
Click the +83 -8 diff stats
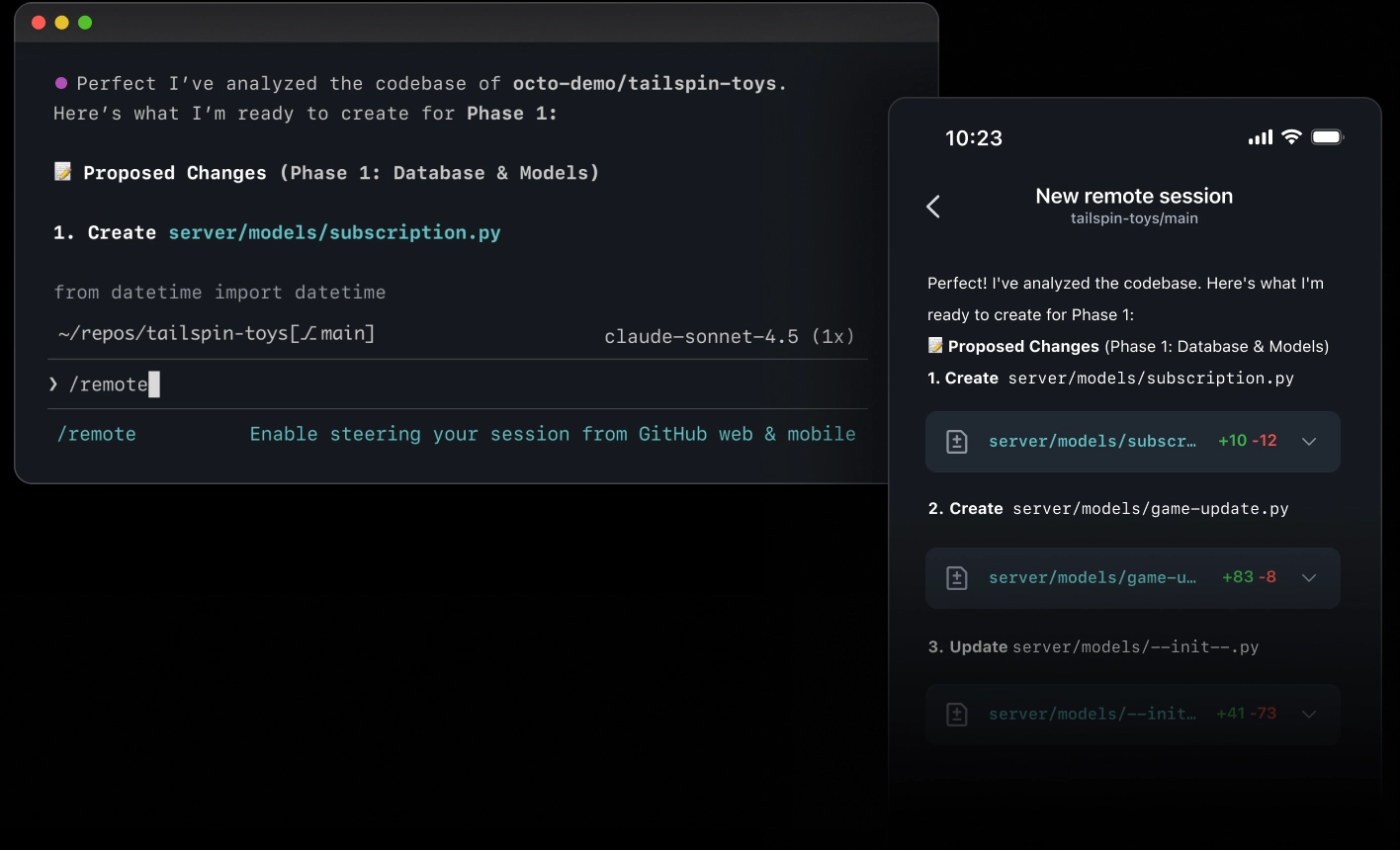click(1249, 577)
